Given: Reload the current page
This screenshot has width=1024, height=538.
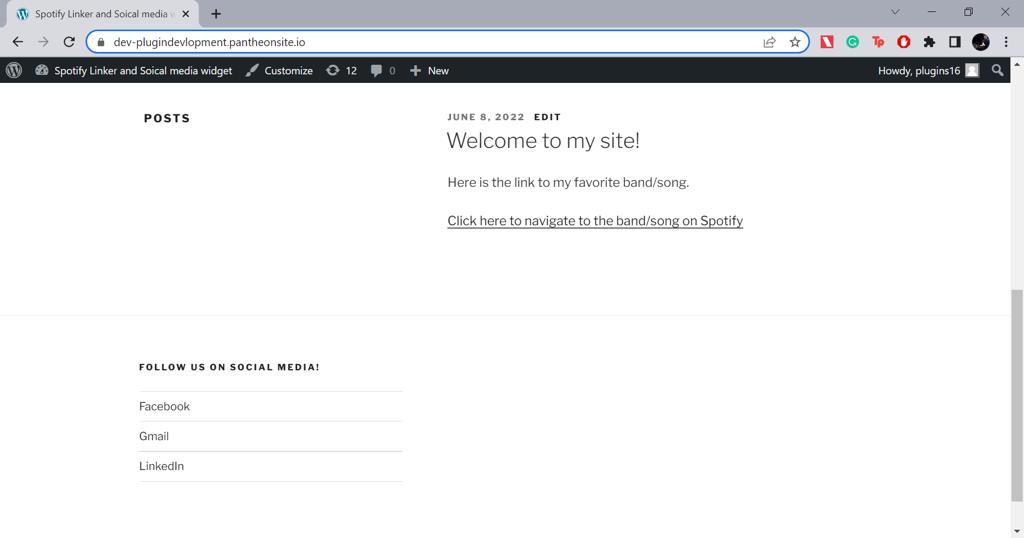Looking at the screenshot, I should point(69,42).
